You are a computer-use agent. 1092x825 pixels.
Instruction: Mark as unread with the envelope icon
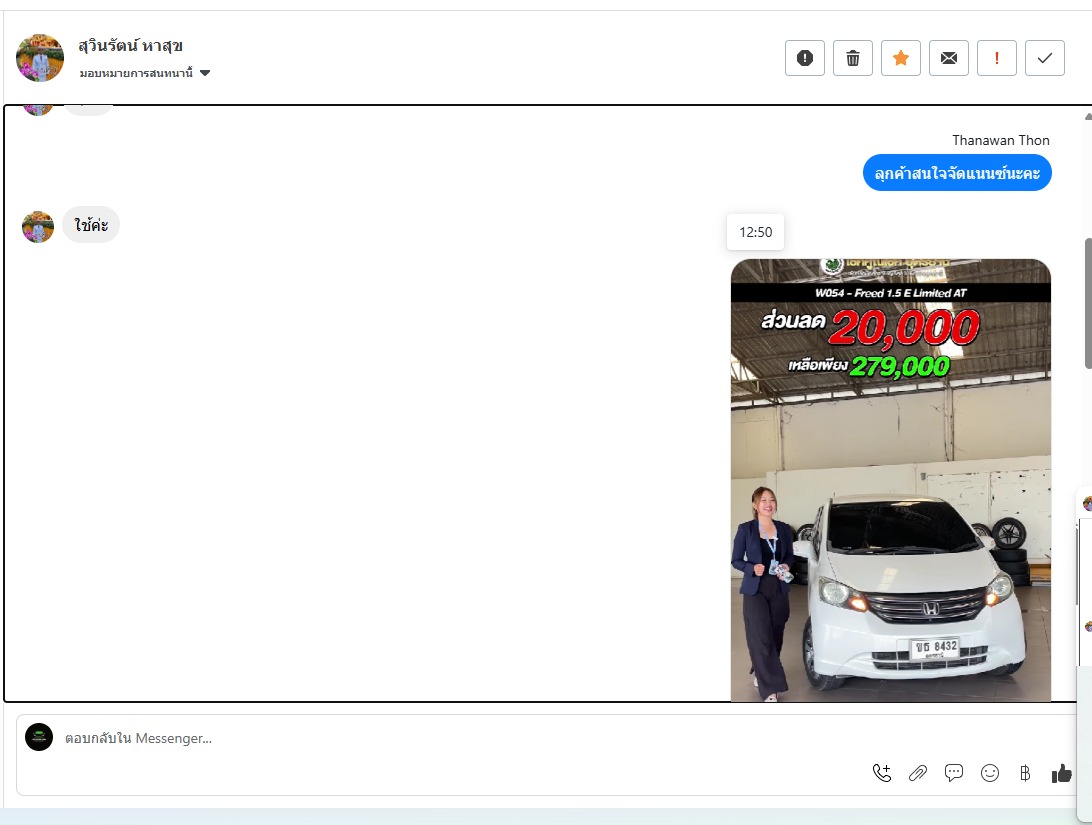pos(949,58)
